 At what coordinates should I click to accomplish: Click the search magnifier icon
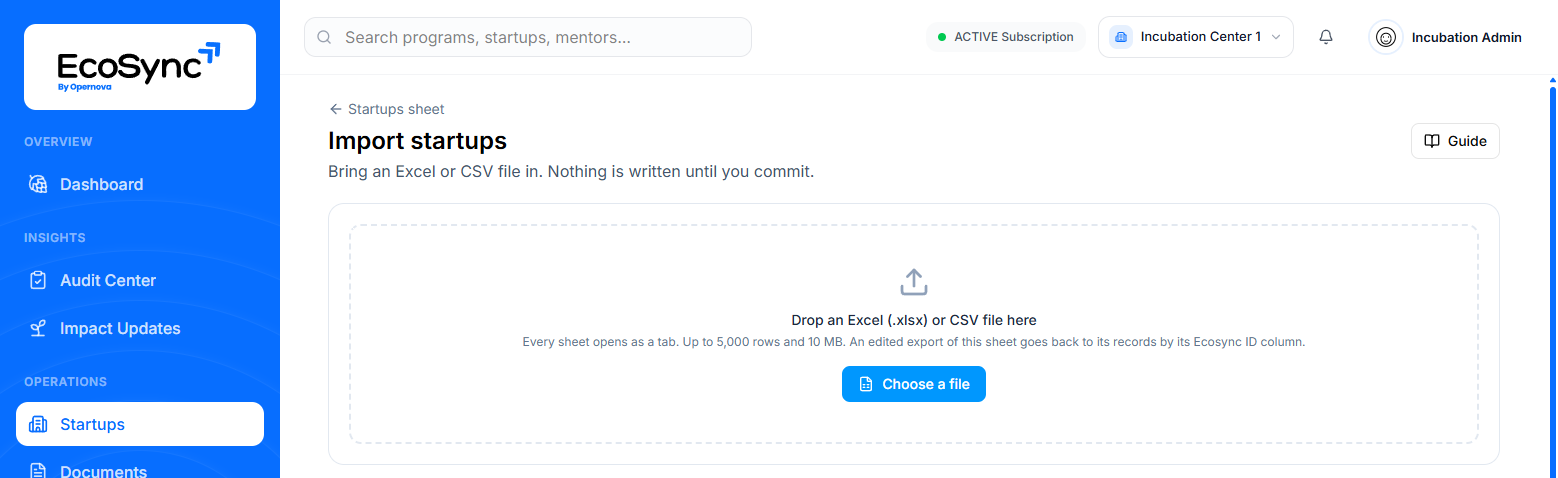324,37
